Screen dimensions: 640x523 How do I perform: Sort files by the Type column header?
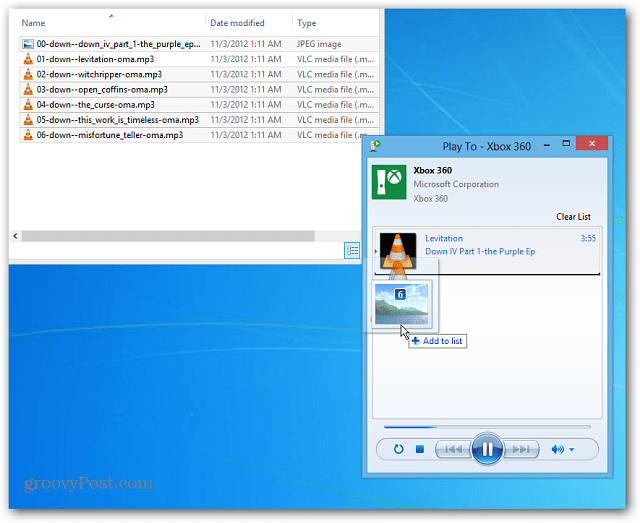[307, 23]
